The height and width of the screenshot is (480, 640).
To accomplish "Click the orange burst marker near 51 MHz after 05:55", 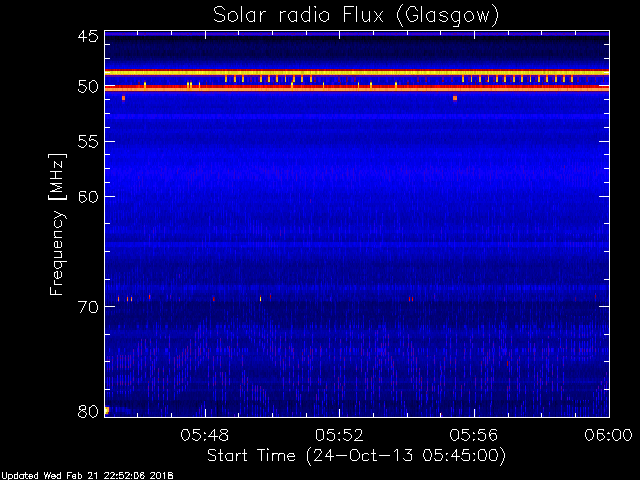I will tap(455, 98).
